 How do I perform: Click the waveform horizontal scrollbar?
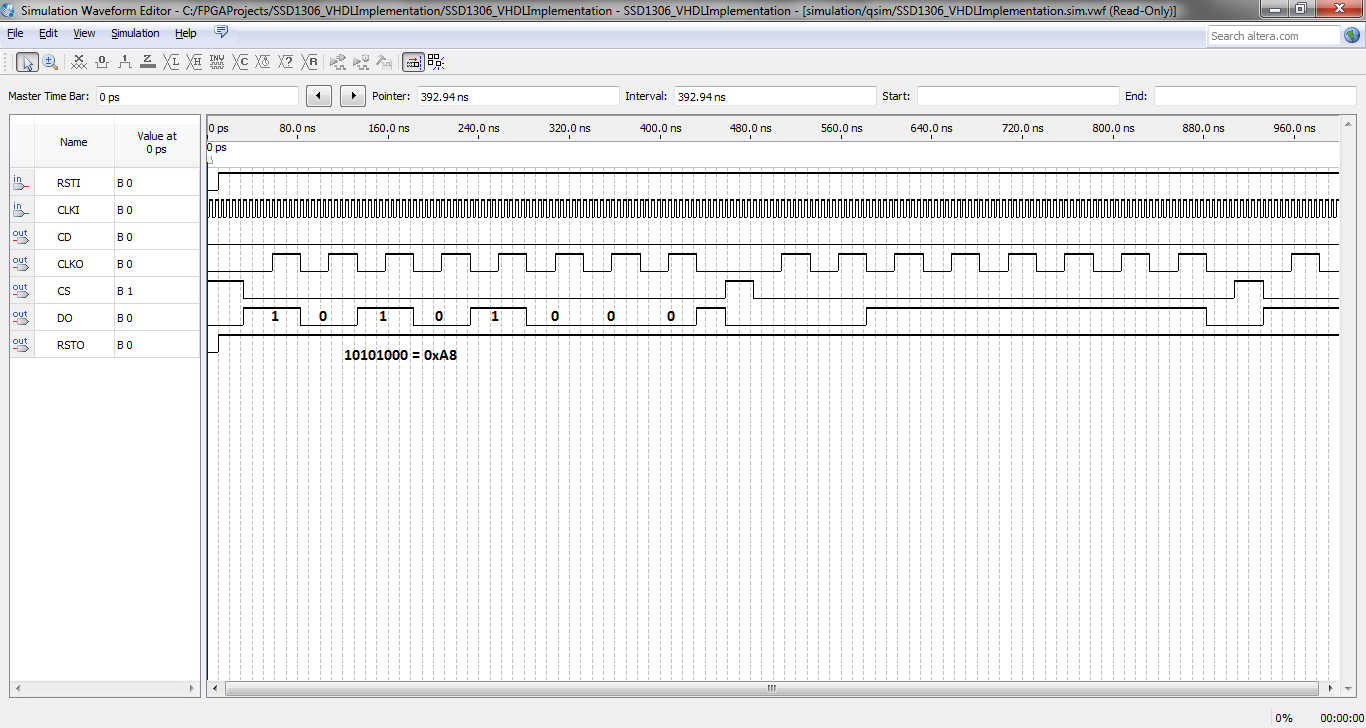click(771, 689)
